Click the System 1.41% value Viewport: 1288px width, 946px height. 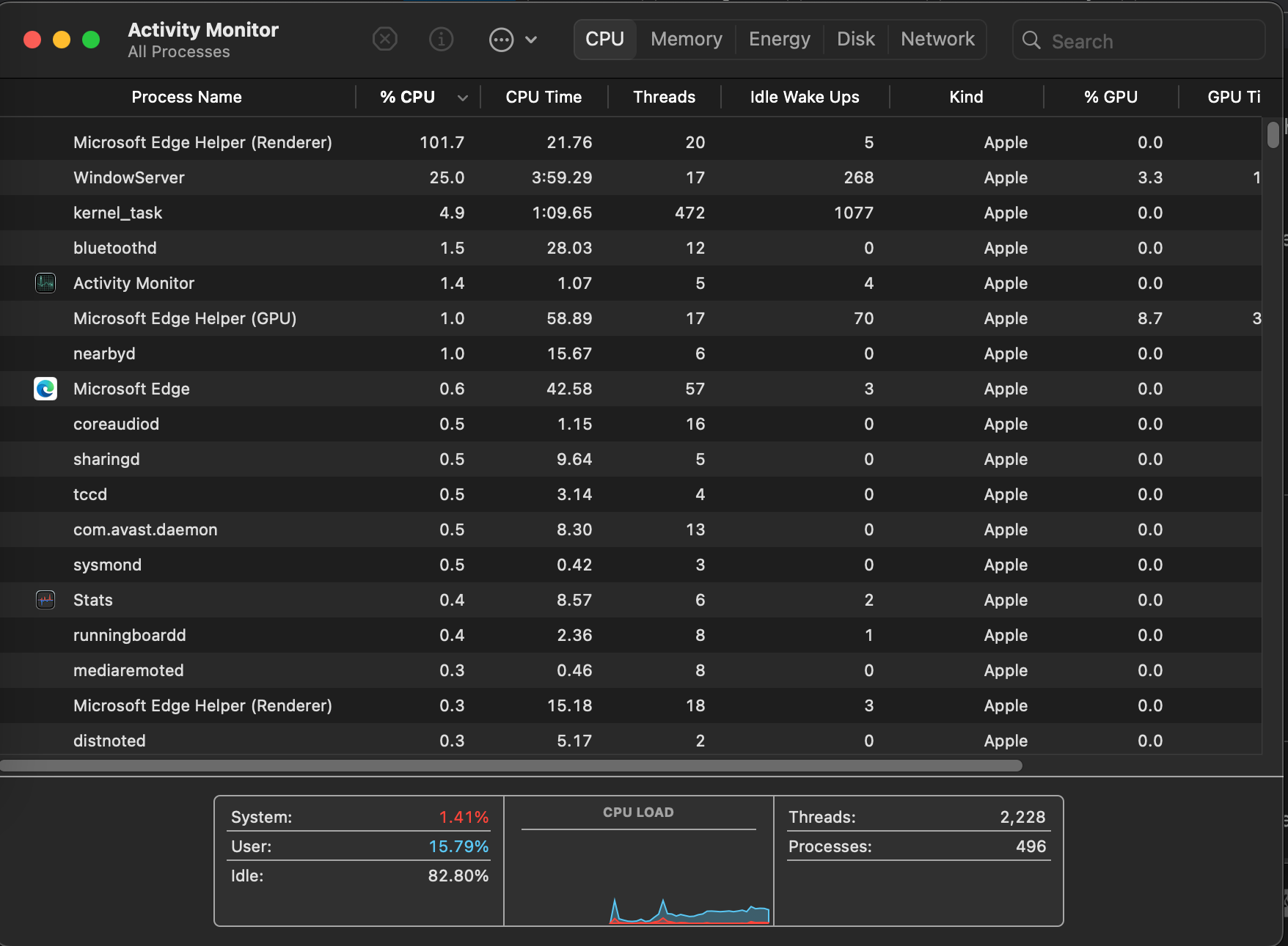464,817
